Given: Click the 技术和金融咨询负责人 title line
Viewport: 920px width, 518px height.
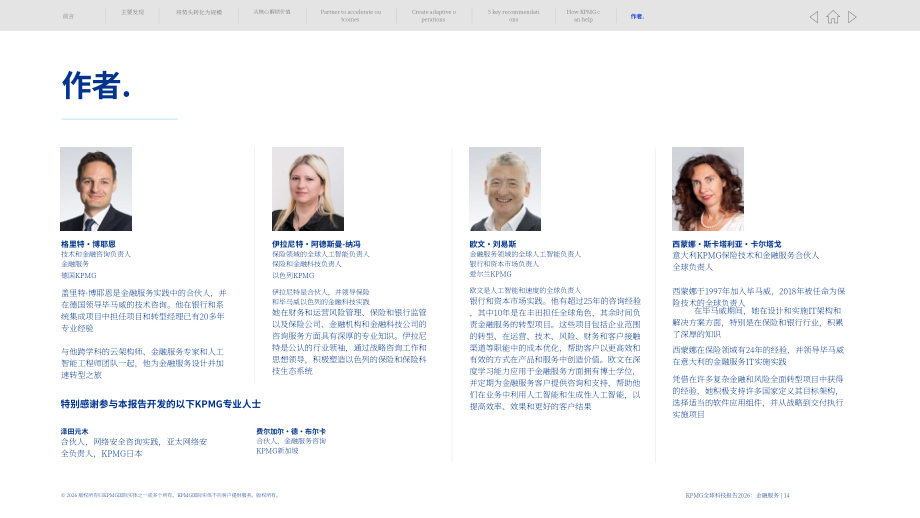Looking at the screenshot, I should pos(96,254).
